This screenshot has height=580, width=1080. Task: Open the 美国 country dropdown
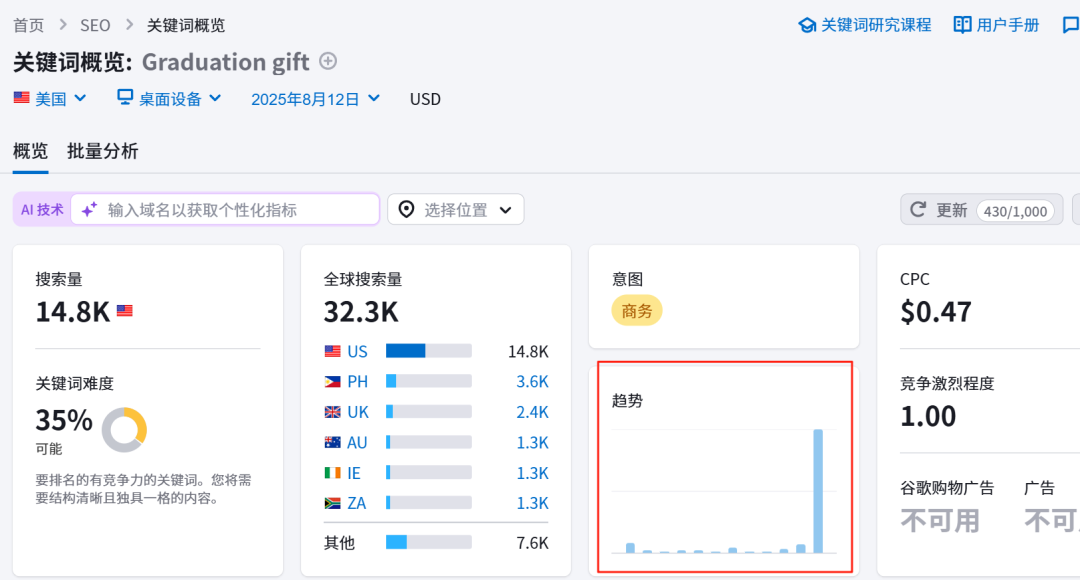pos(50,99)
